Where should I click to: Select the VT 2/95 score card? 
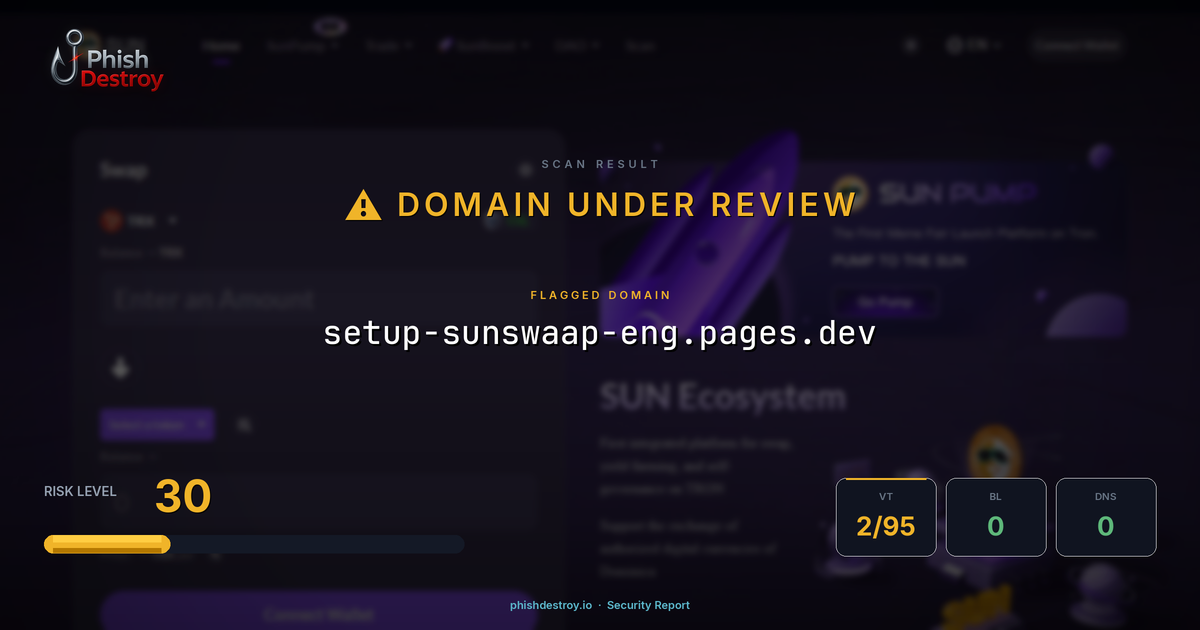pyautogui.click(x=886, y=516)
